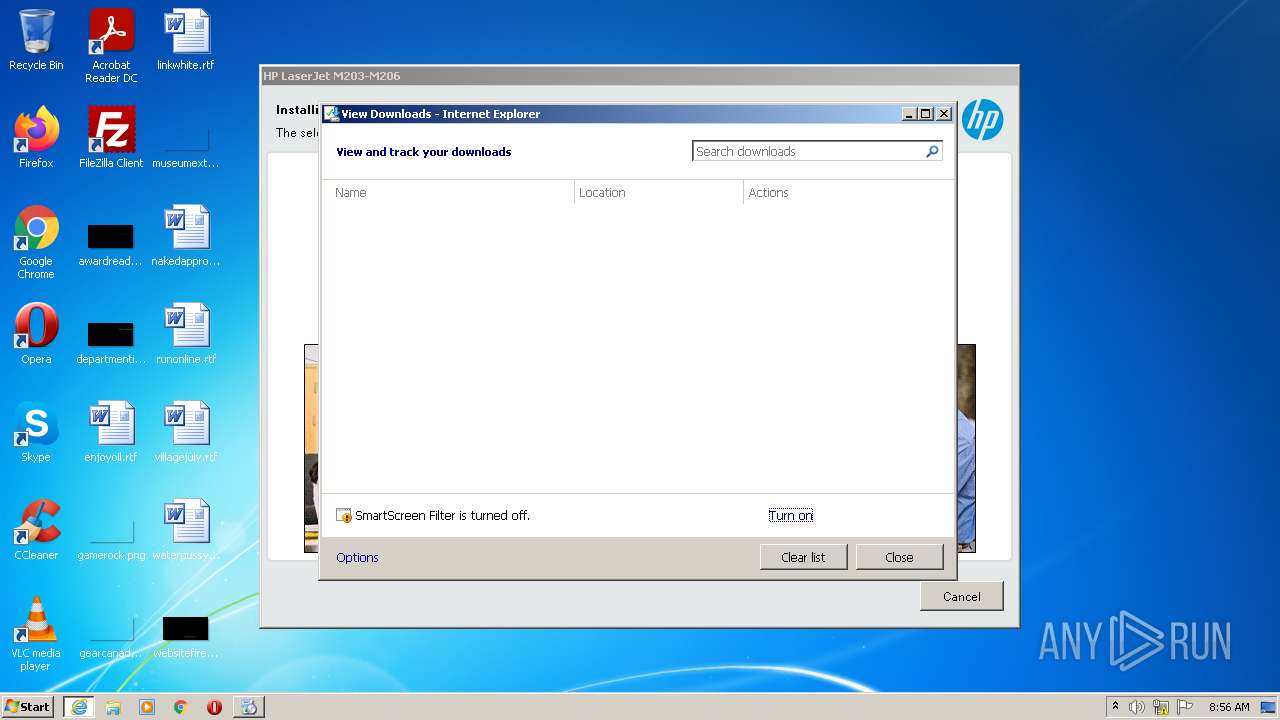Launch Acrobat Reader DC shortcut
Screen dimensions: 1280x720
(111, 46)
